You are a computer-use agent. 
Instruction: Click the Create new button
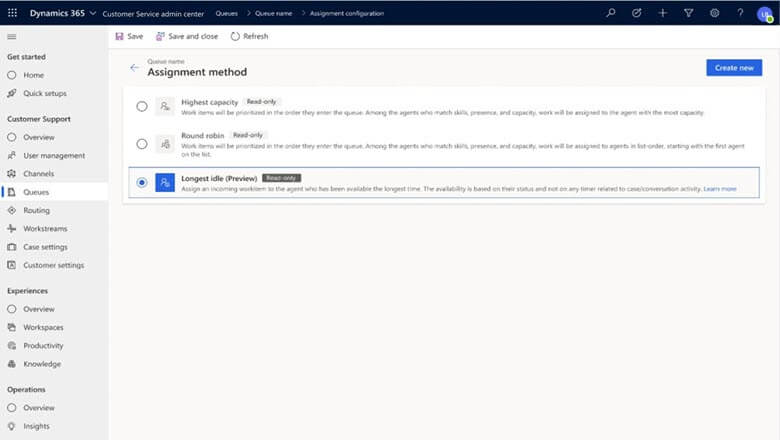[734, 68]
